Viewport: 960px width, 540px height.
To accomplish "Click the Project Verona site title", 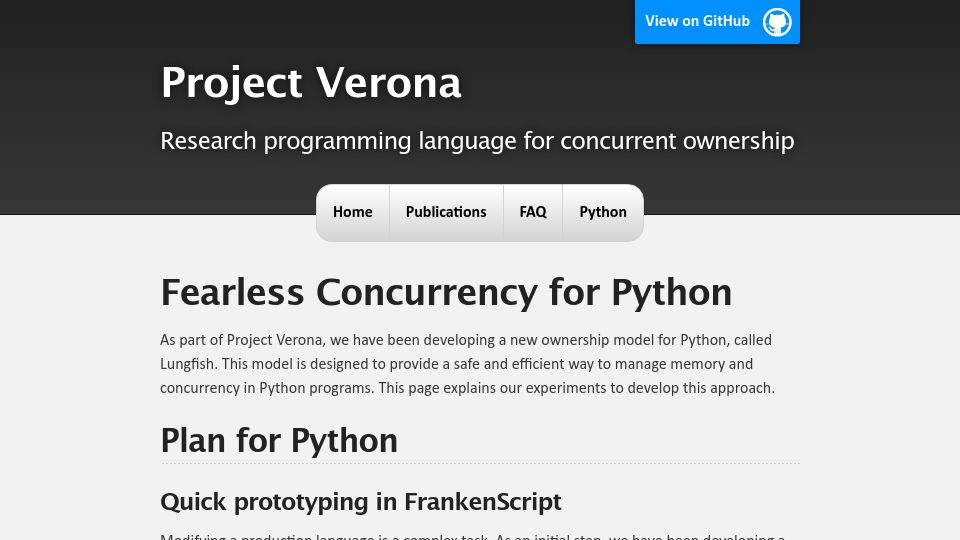I will point(310,83).
